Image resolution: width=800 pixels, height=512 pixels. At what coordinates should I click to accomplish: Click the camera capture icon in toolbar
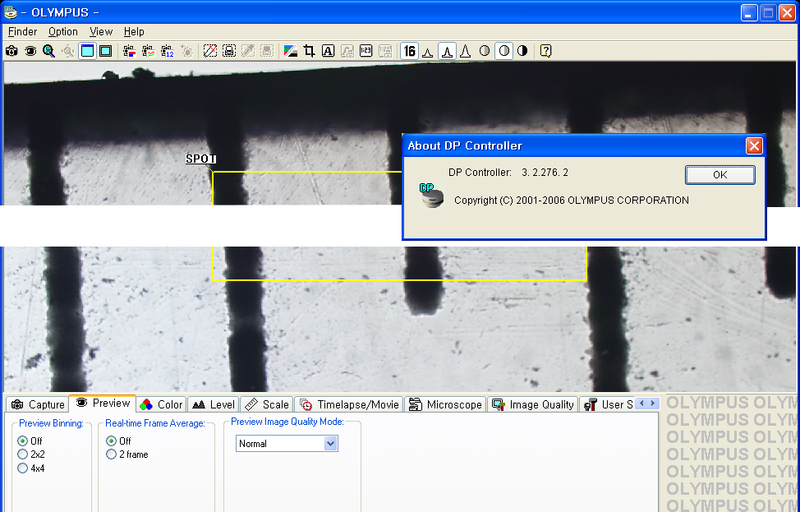(x=12, y=51)
